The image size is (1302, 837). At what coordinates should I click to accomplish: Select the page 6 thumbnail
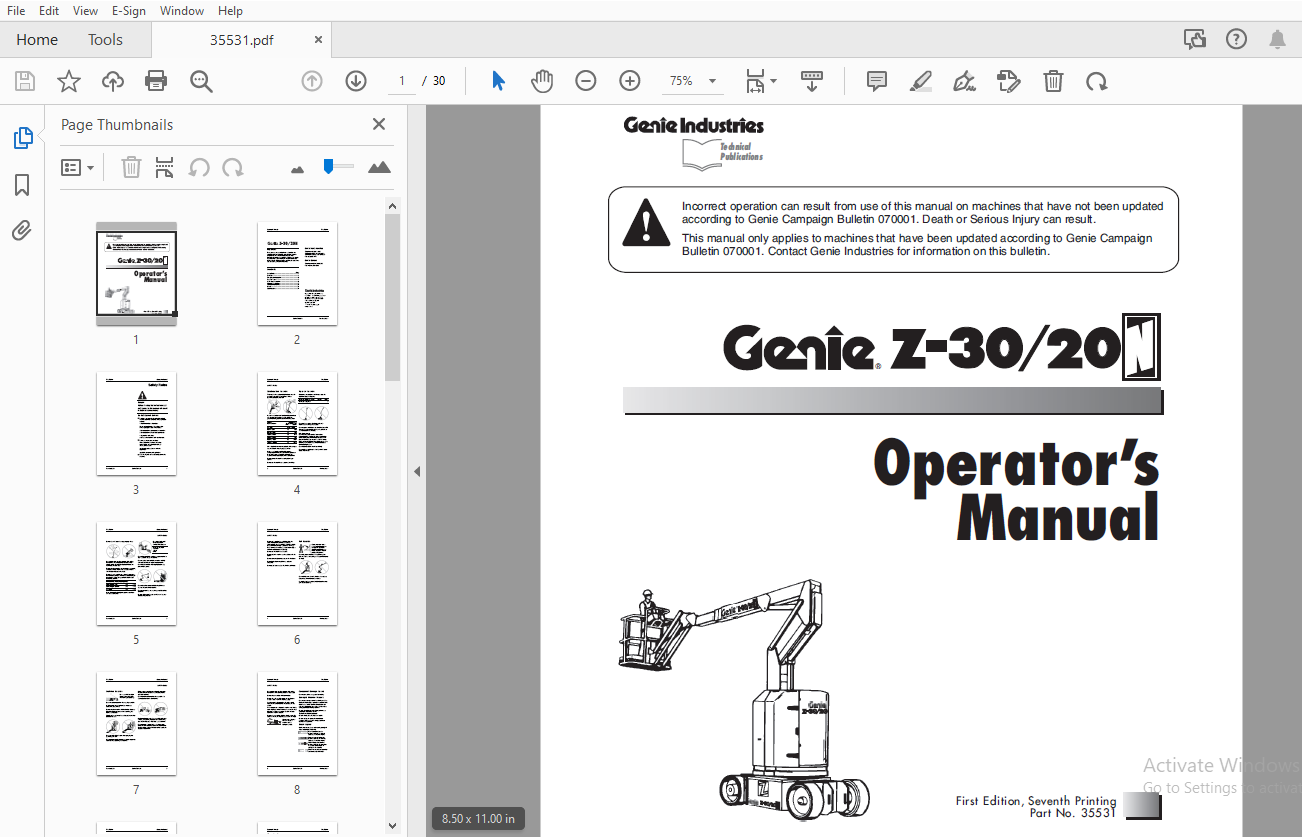[x=297, y=573]
